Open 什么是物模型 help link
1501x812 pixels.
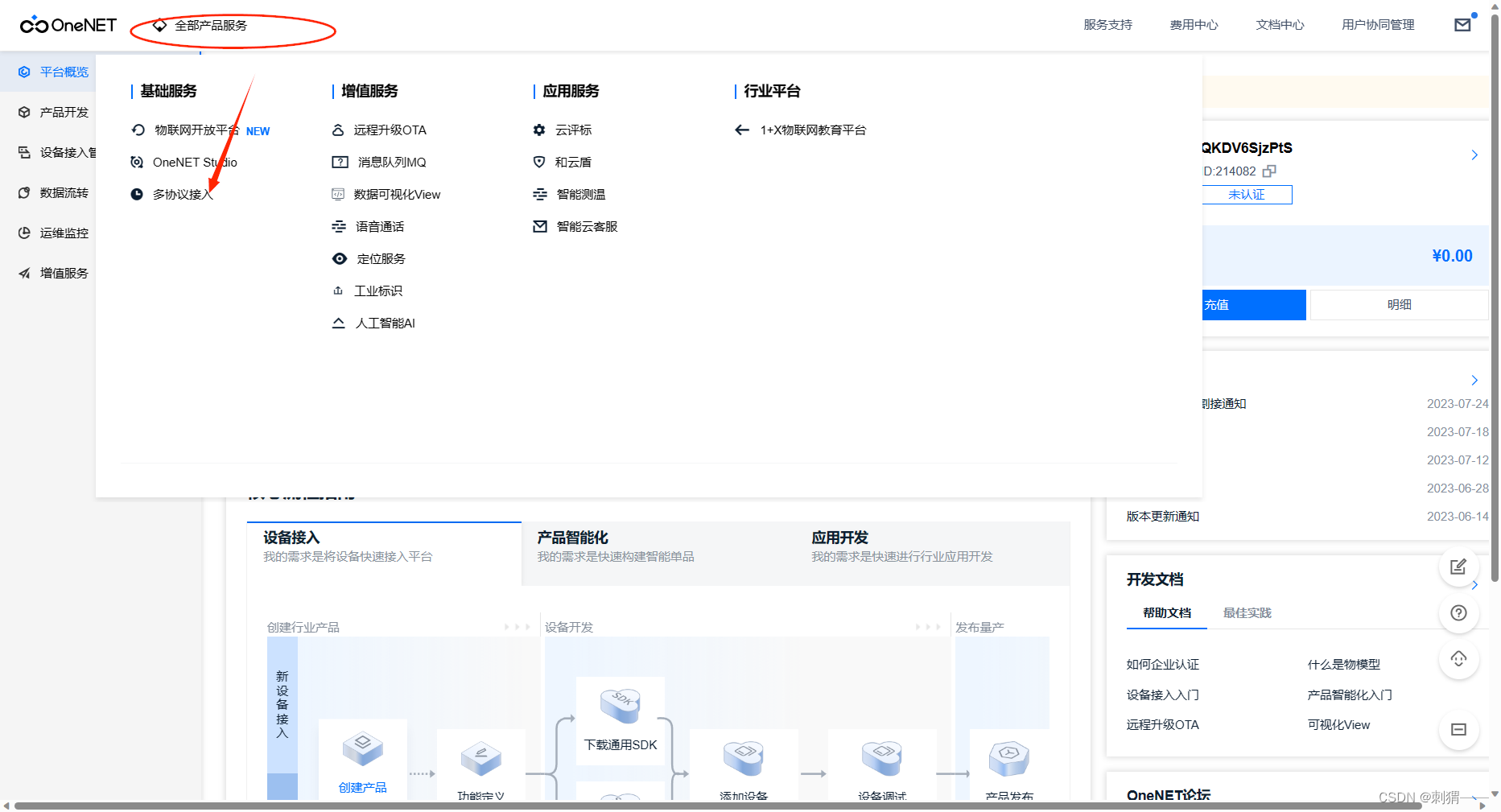click(1343, 664)
